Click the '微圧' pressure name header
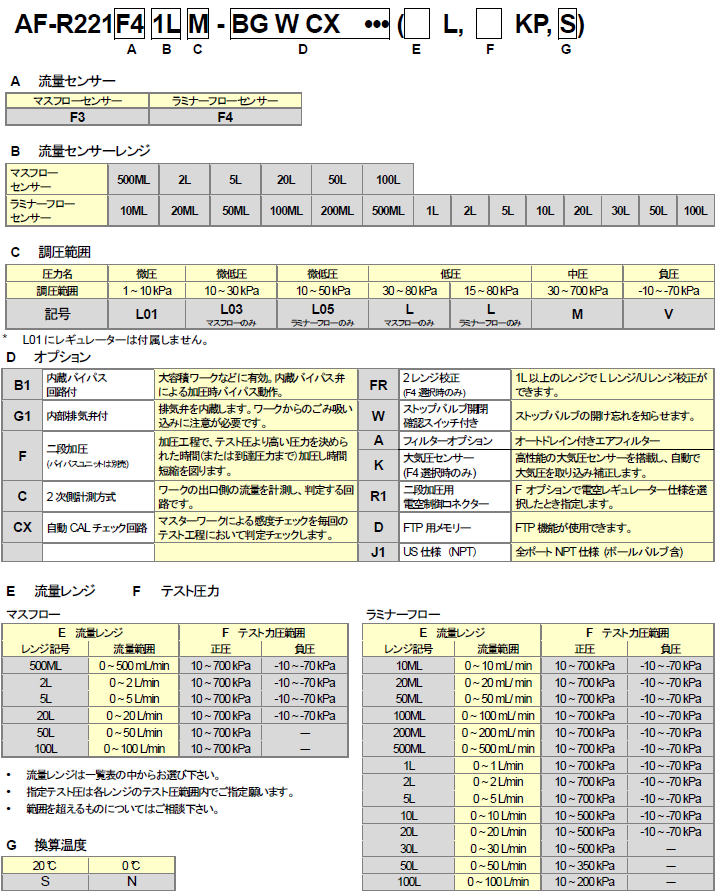Screen dimensions: 720x896 (147, 274)
